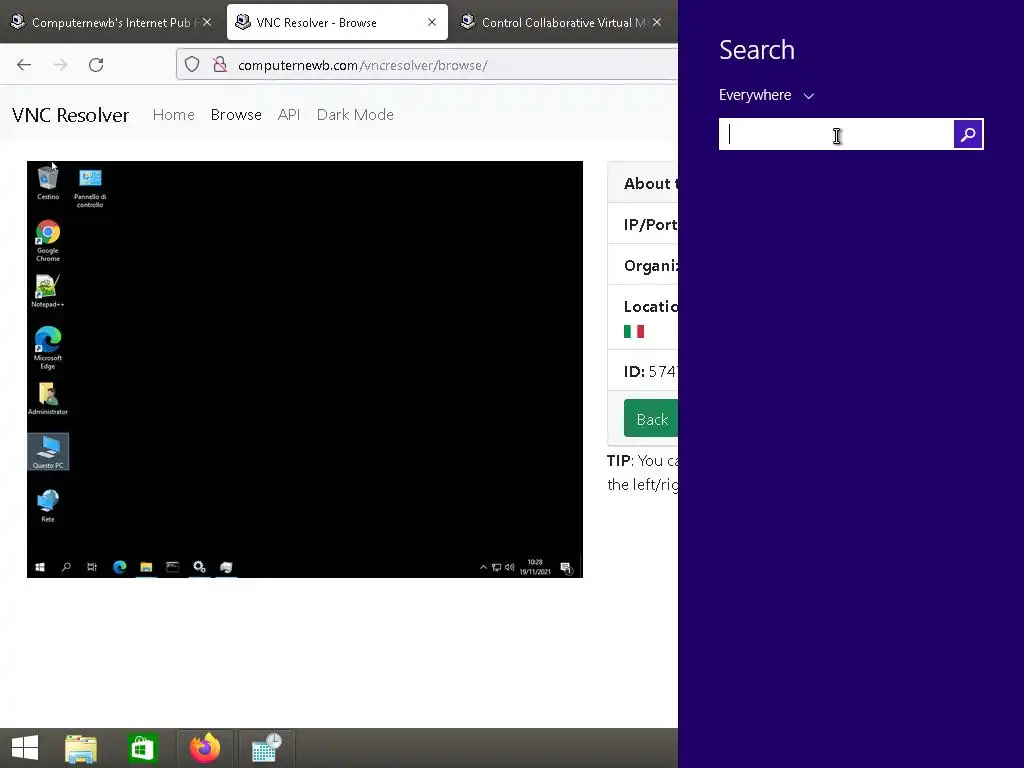Open Microsoft Edge desktop shortcut
The height and width of the screenshot is (768, 1024).
48,348
